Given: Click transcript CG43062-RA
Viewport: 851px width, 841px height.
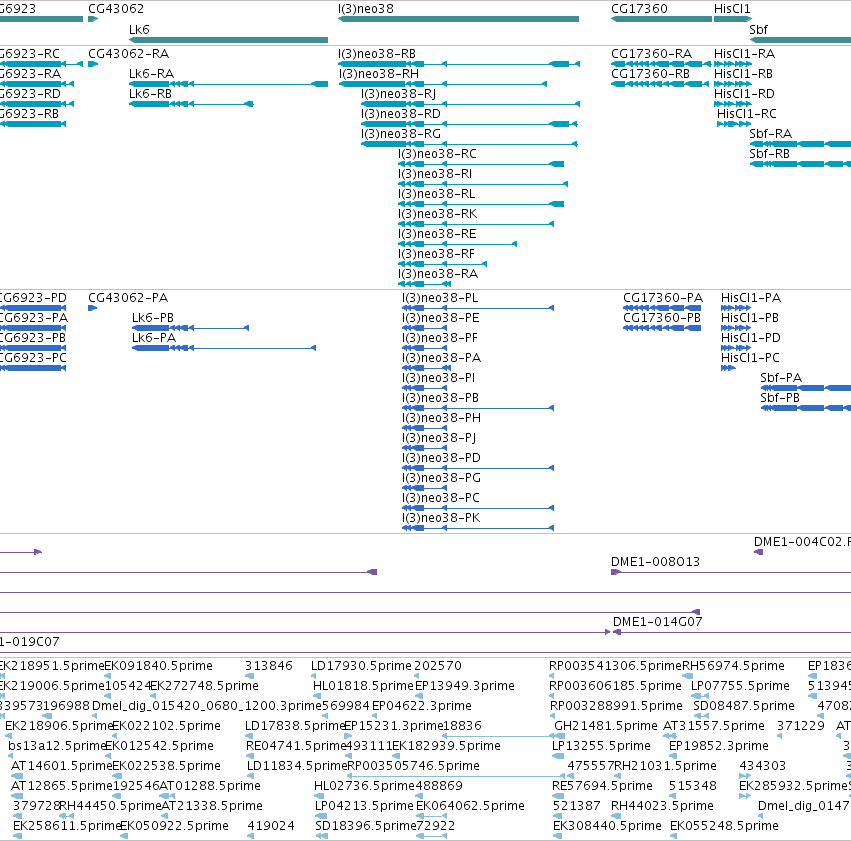Looking at the screenshot, I should pos(129,54).
